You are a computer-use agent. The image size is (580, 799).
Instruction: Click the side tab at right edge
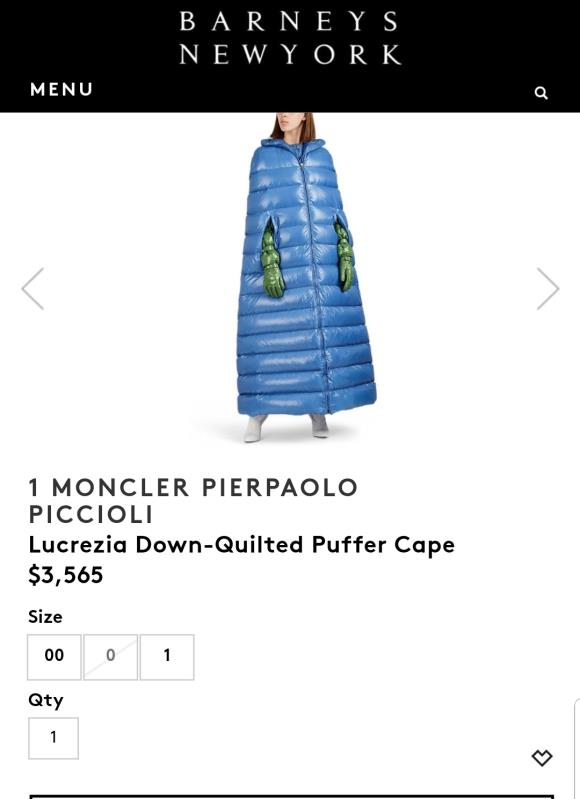577,749
